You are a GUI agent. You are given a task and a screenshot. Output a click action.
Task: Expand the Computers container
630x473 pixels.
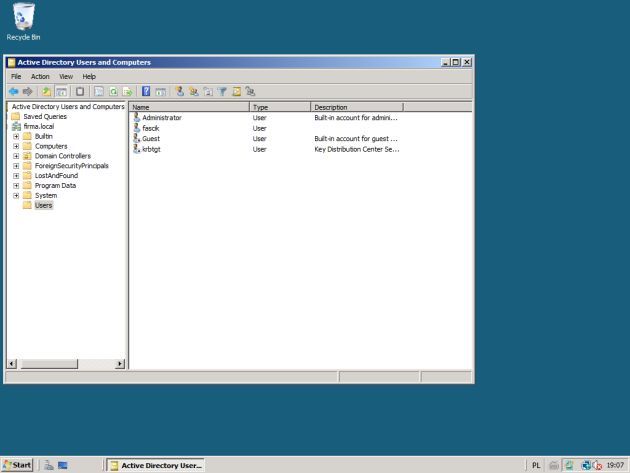[16, 146]
